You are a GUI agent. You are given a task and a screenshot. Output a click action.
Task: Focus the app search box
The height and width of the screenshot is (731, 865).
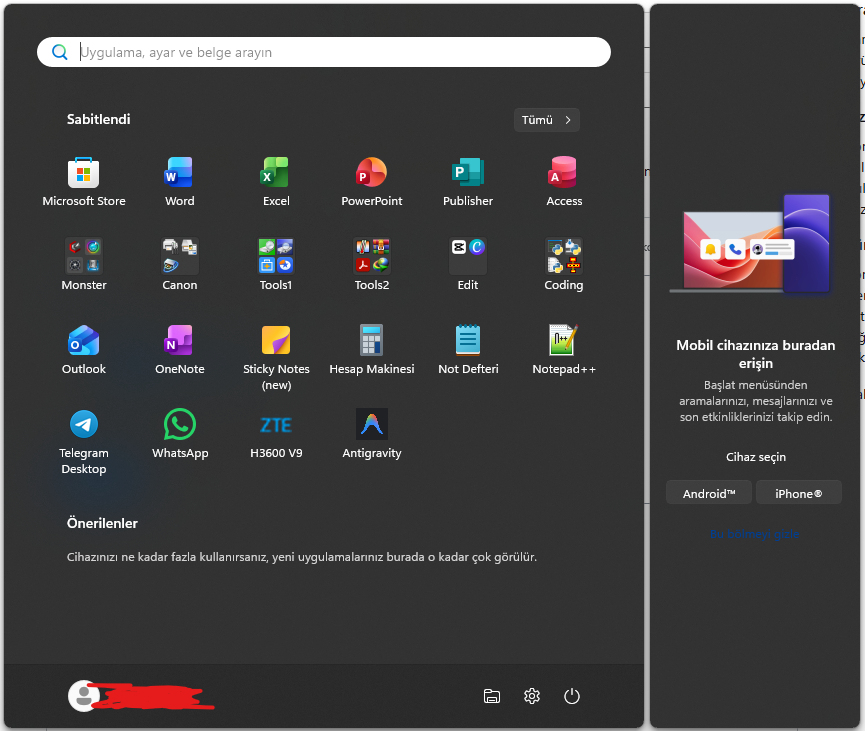(x=324, y=52)
